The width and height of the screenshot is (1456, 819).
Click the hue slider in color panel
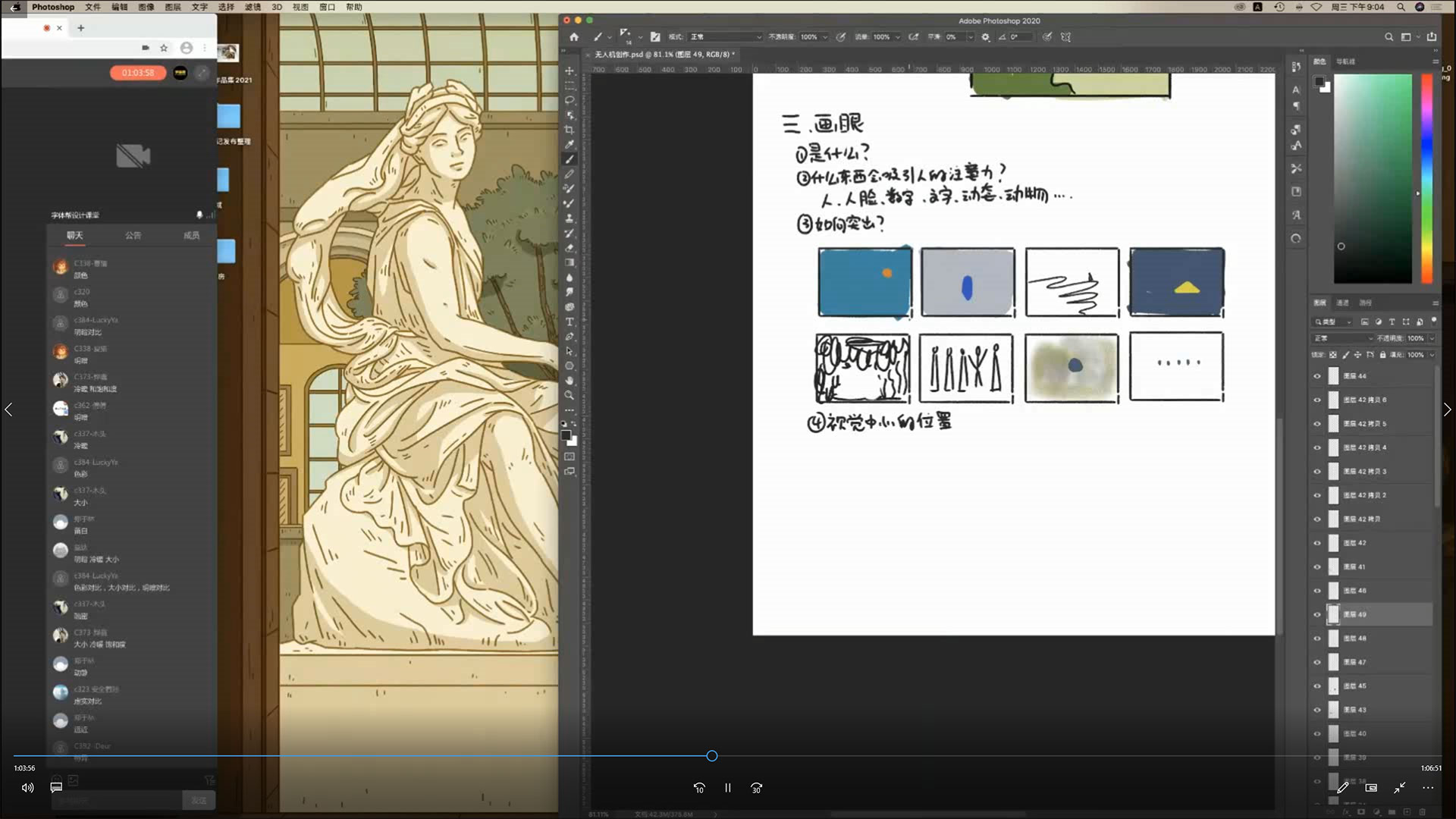point(1426,178)
